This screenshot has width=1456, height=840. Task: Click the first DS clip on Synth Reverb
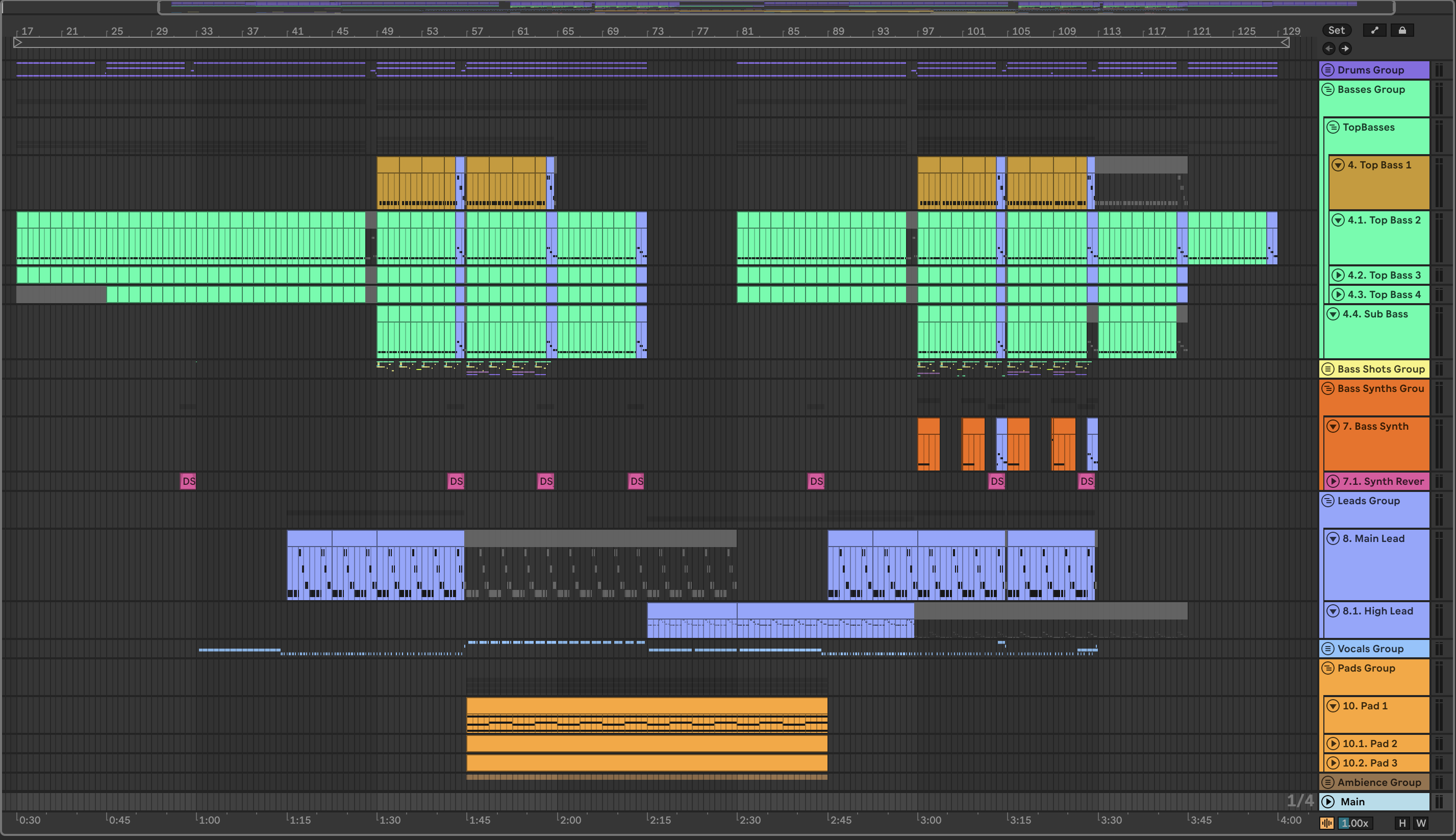pyautogui.click(x=188, y=481)
